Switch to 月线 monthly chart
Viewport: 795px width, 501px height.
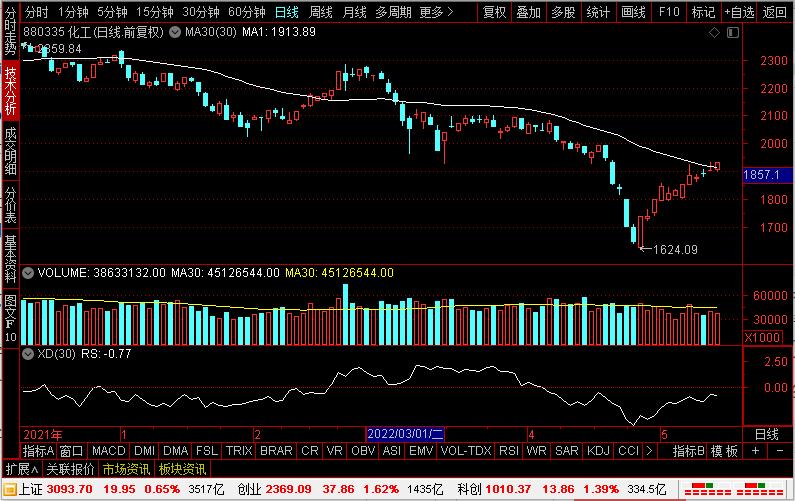[x=354, y=12]
